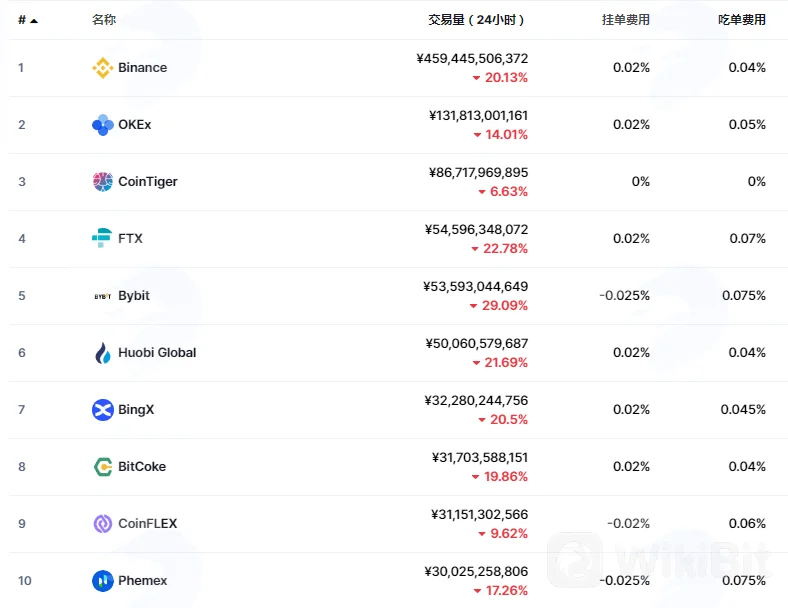Sort by rank using # arrow

click(x=28, y=20)
